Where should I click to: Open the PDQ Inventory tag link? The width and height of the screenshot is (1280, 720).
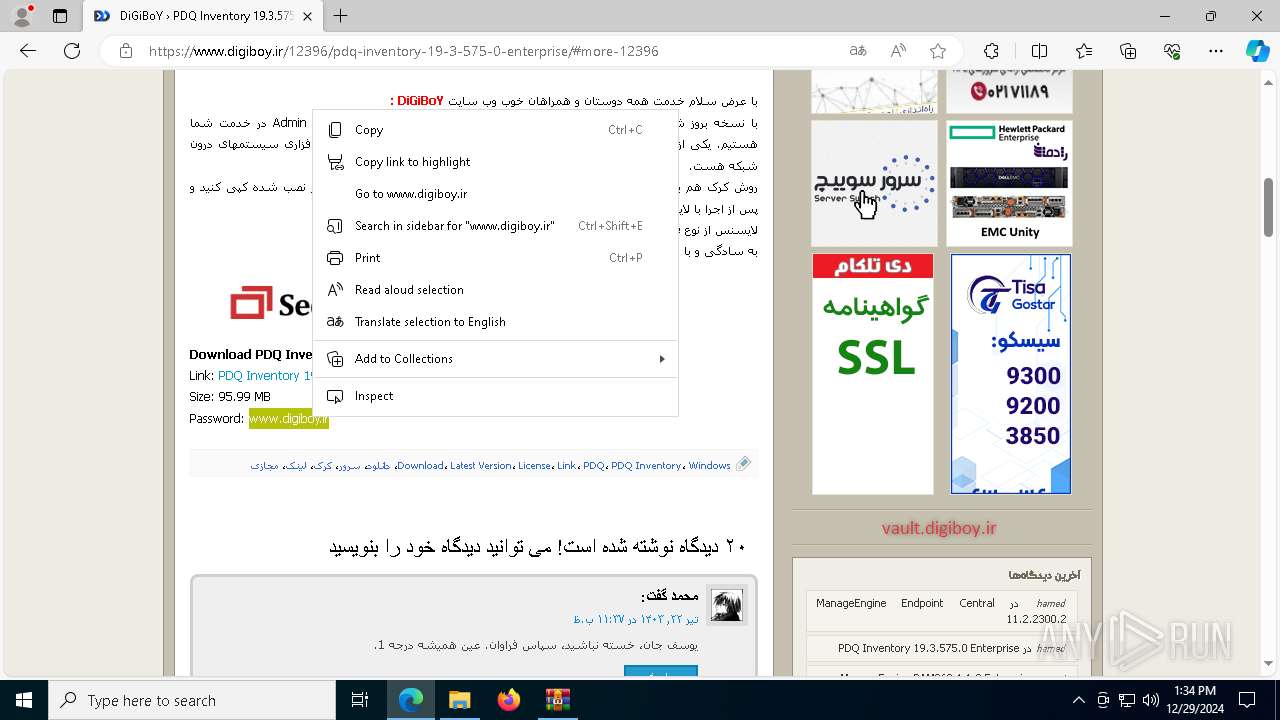tap(646, 466)
